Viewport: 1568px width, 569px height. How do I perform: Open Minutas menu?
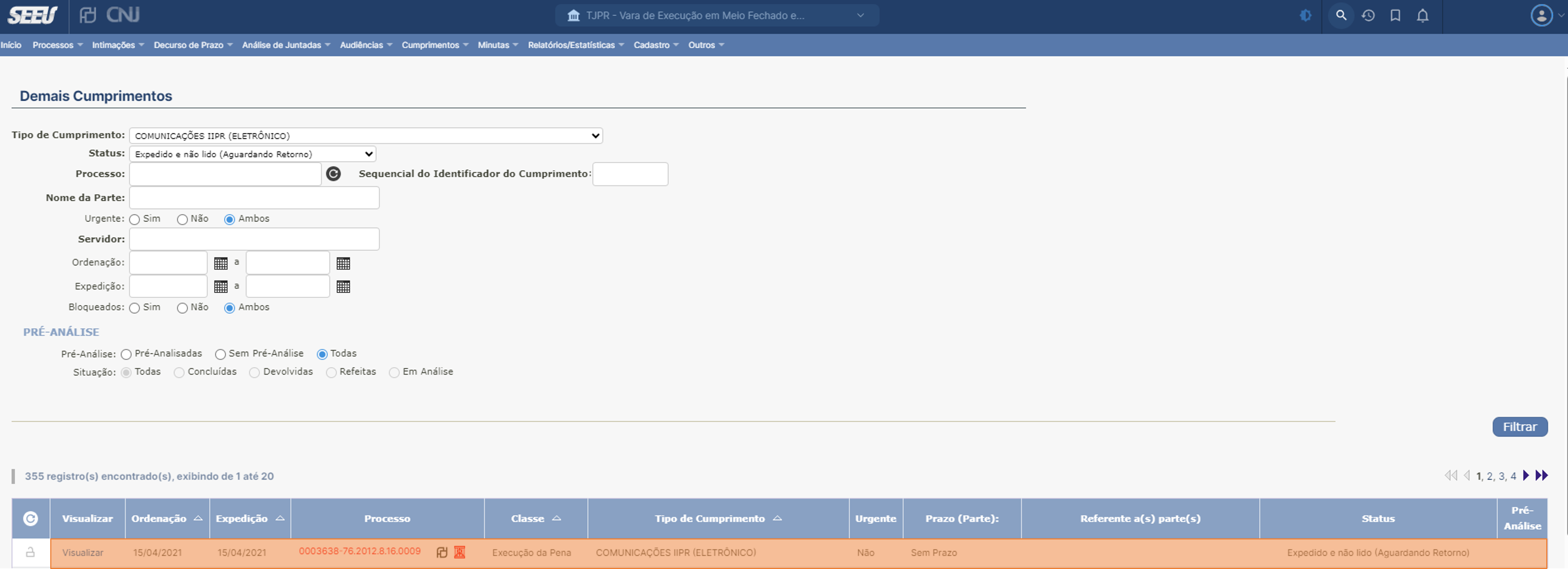(x=498, y=45)
